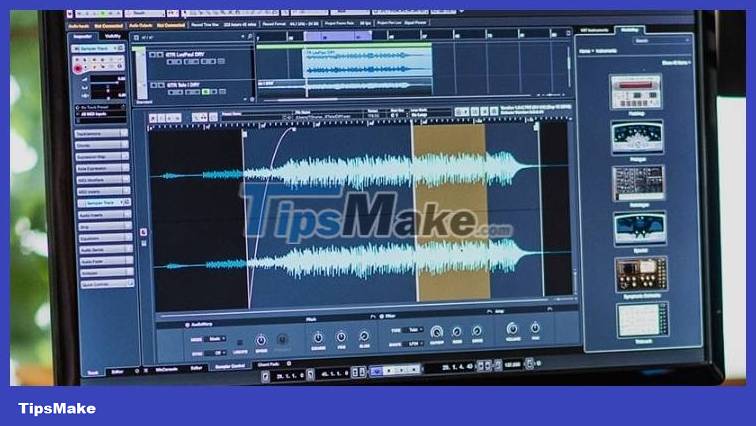
Task: Click the Filter Cutoff knob
Action: [436, 332]
